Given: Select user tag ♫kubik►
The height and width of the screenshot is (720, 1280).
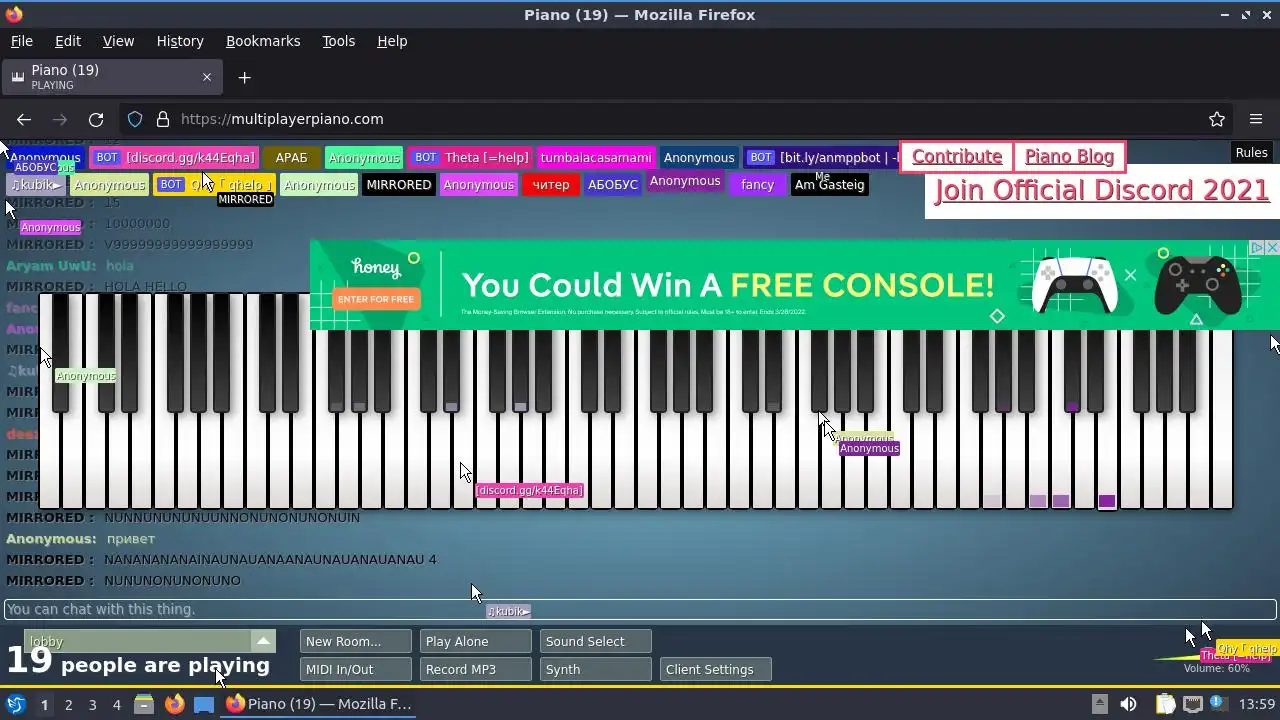Looking at the screenshot, I should 36,185.
